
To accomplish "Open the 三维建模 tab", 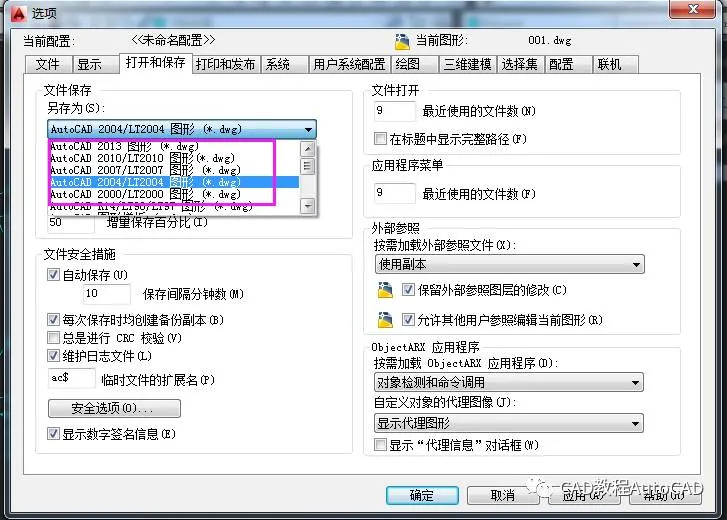I will (x=468, y=64).
